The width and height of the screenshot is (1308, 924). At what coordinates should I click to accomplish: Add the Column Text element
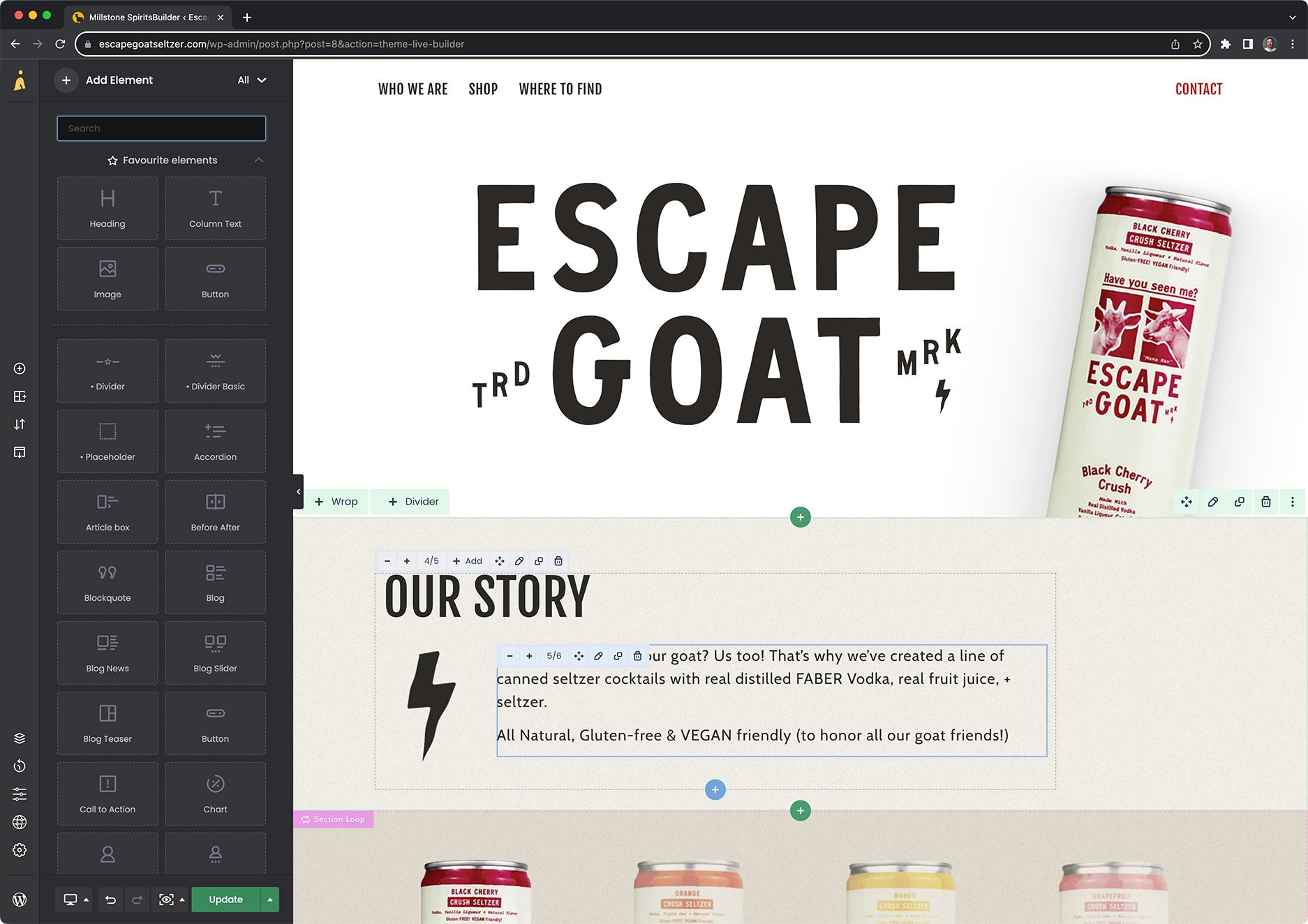215,208
